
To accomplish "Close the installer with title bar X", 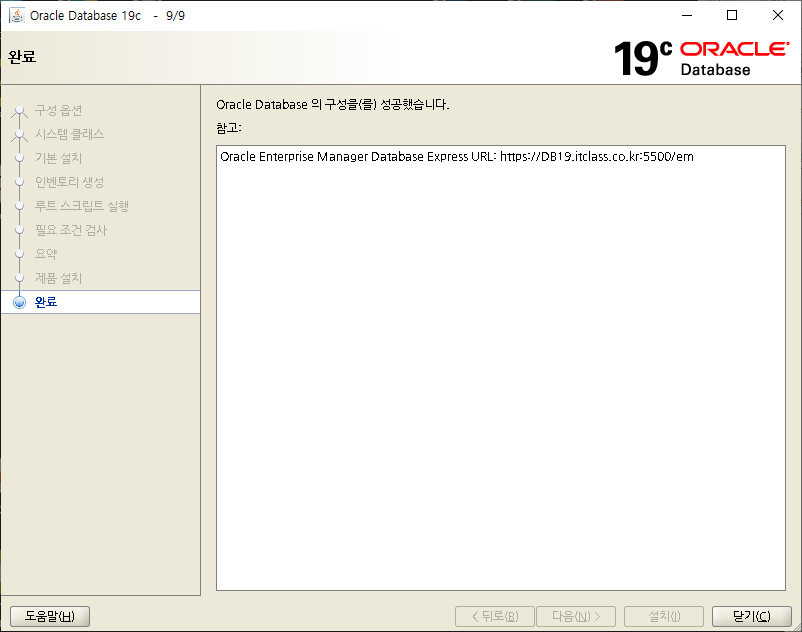I will (x=777, y=15).
